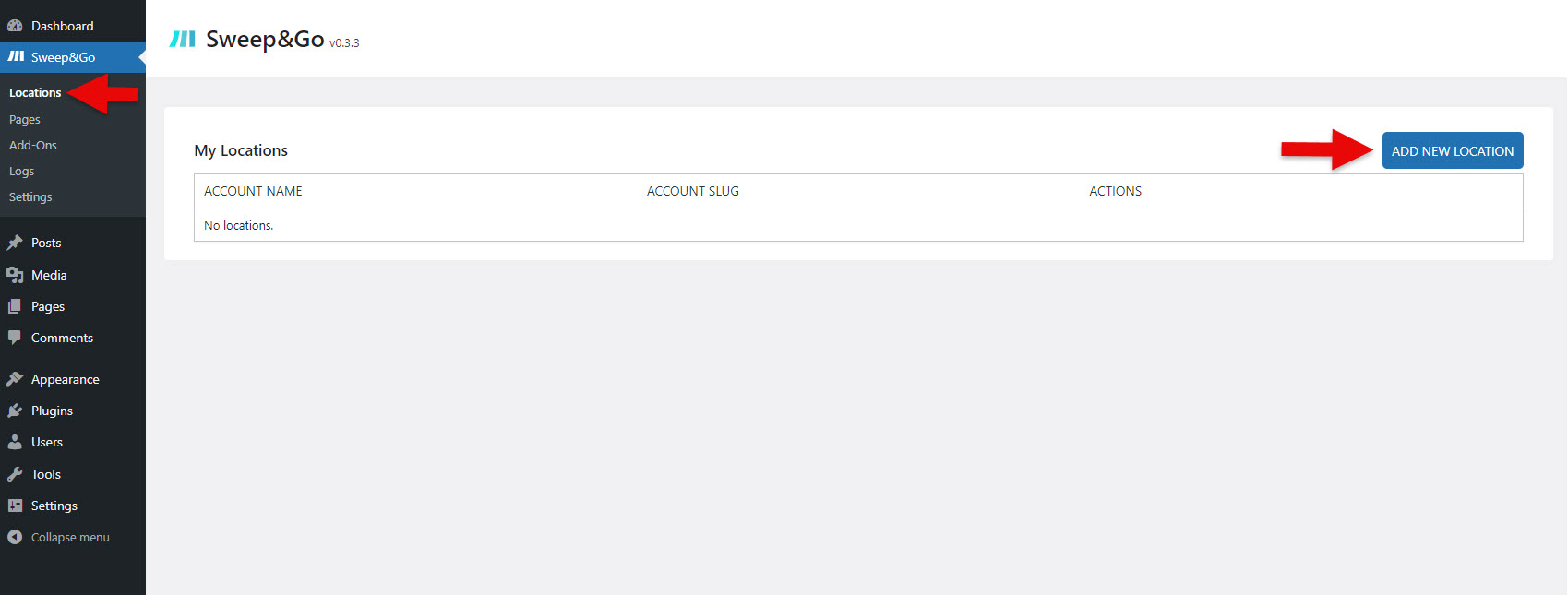The height and width of the screenshot is (595, 1568).
Task: Click the Tools wrench icon
Action: click(15, 474)
